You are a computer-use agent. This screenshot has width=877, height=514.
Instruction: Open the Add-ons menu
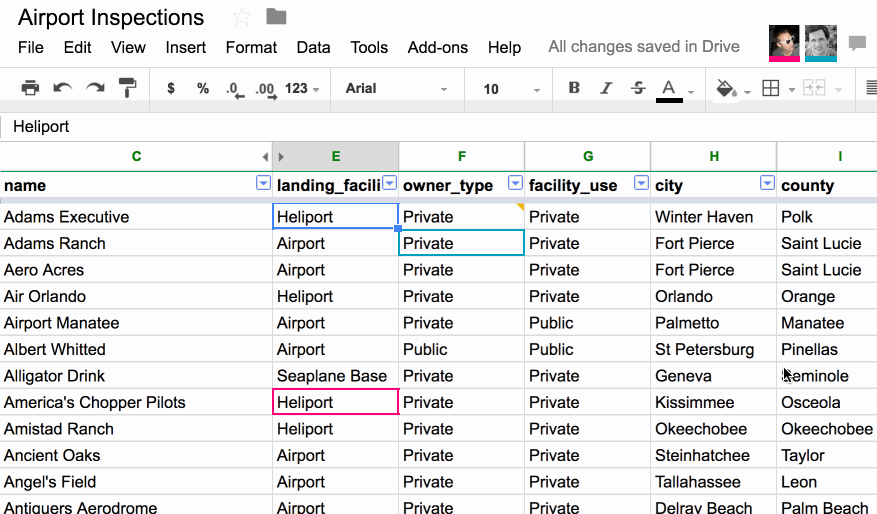438,48
